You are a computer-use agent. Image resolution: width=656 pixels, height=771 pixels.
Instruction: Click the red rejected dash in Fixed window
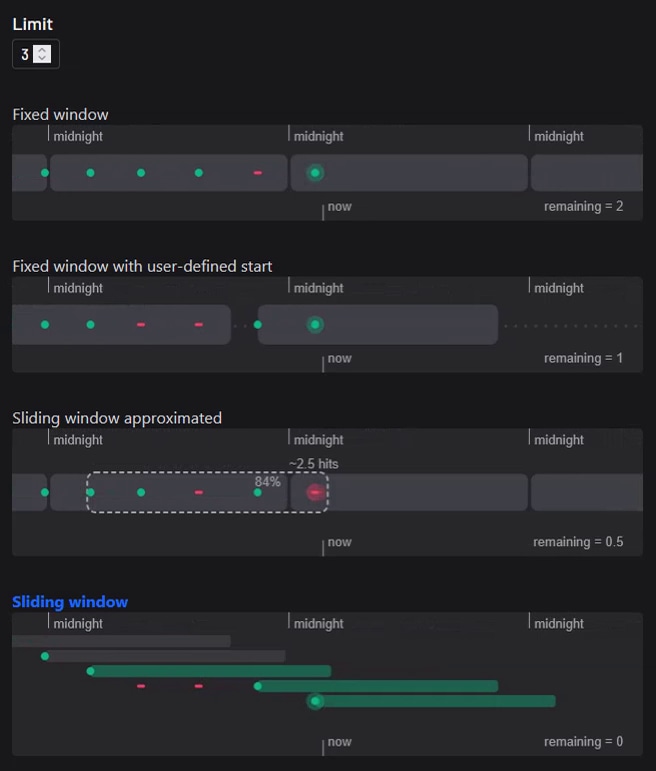pyautogui.click(x=258, y=173)
